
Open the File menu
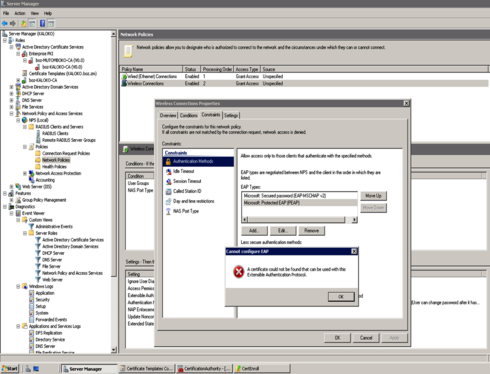click(6, 13)
